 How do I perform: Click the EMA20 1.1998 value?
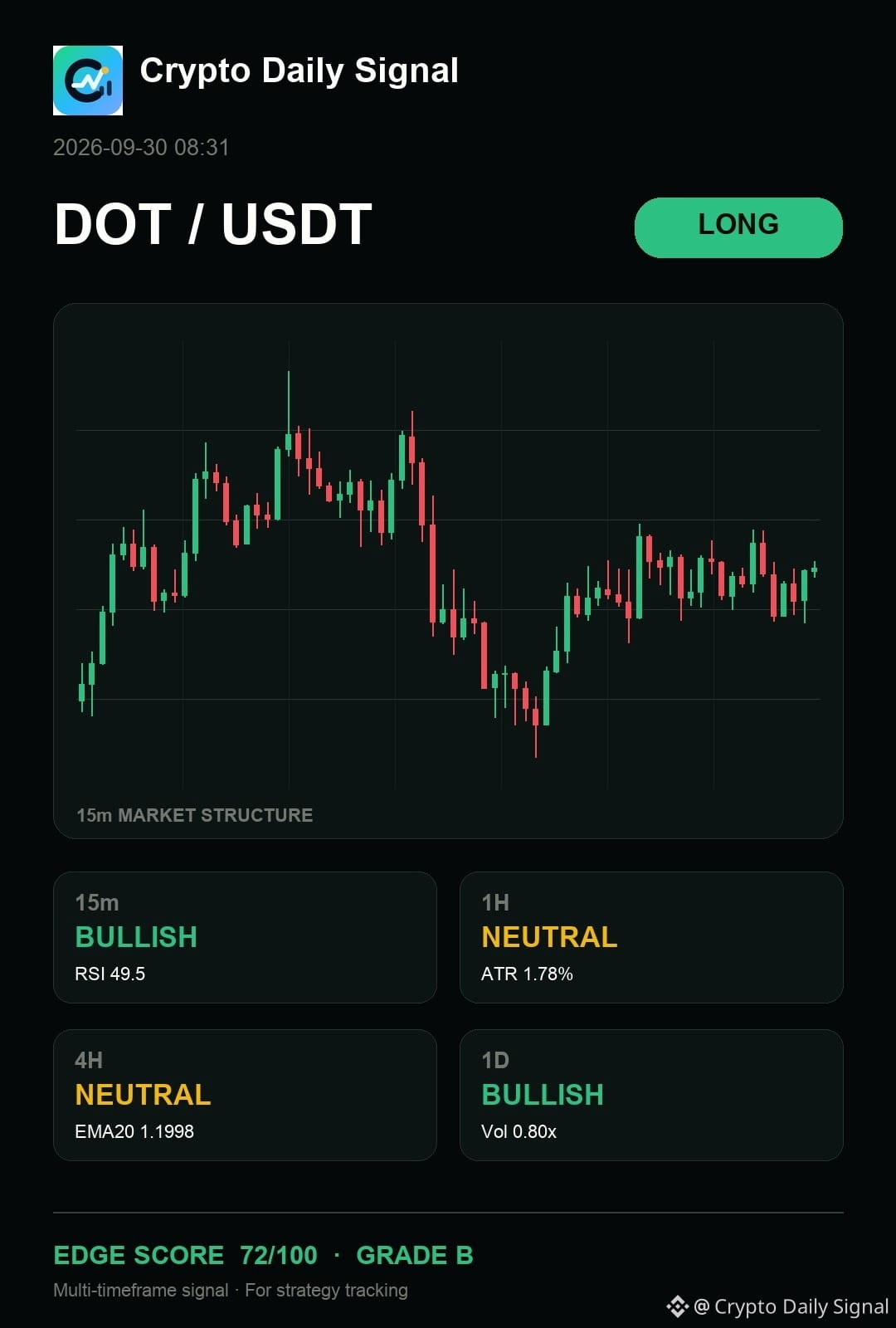[x=134, y=1131]
